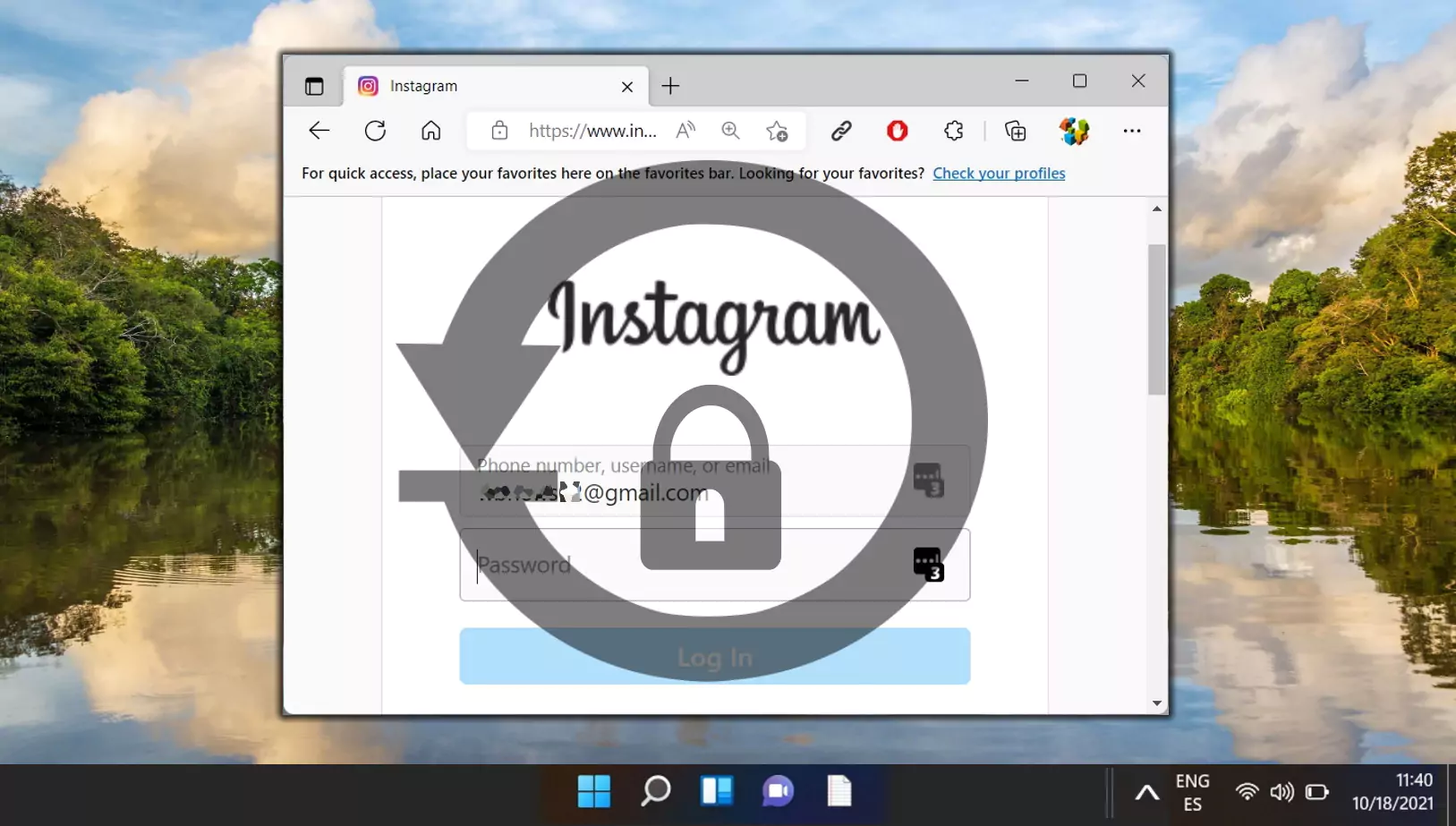This screenshot has height=826, width=1456.
Task: Go to the browser home page
Action: pos(430,131)
